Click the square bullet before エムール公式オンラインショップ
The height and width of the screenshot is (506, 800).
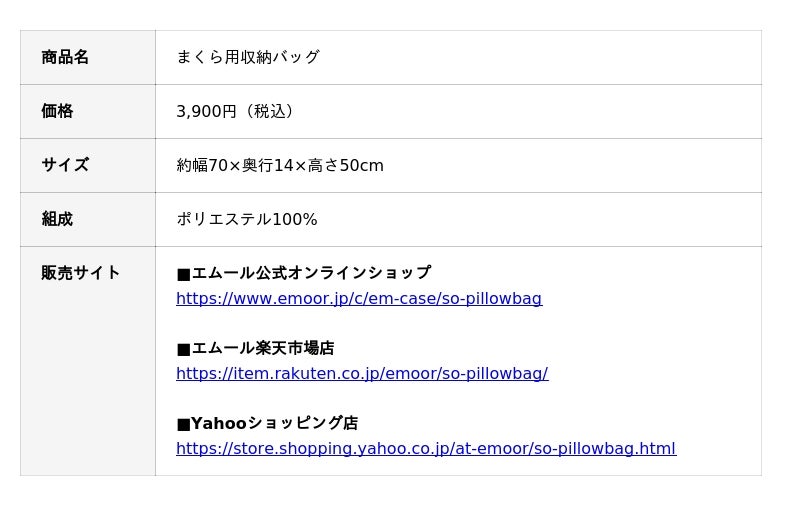tap(183, 274)
